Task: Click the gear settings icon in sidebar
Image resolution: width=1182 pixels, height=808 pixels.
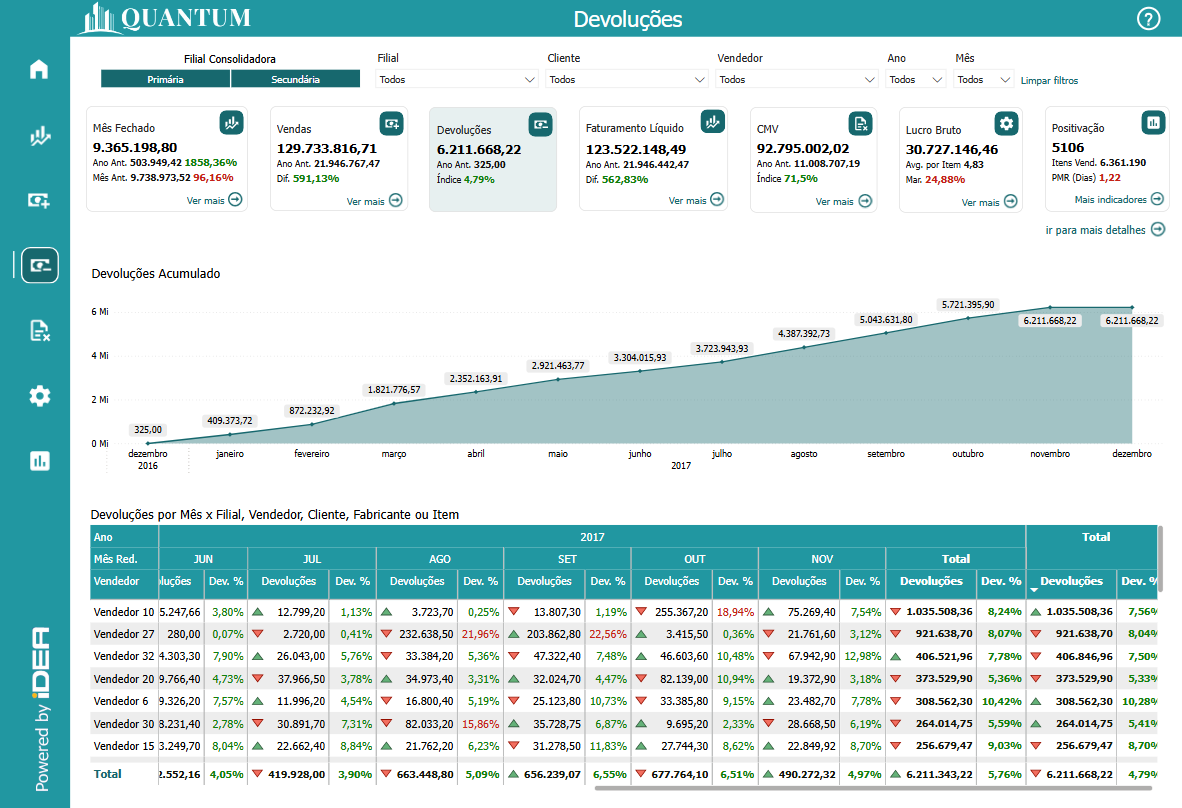Action: pos(39,396)
